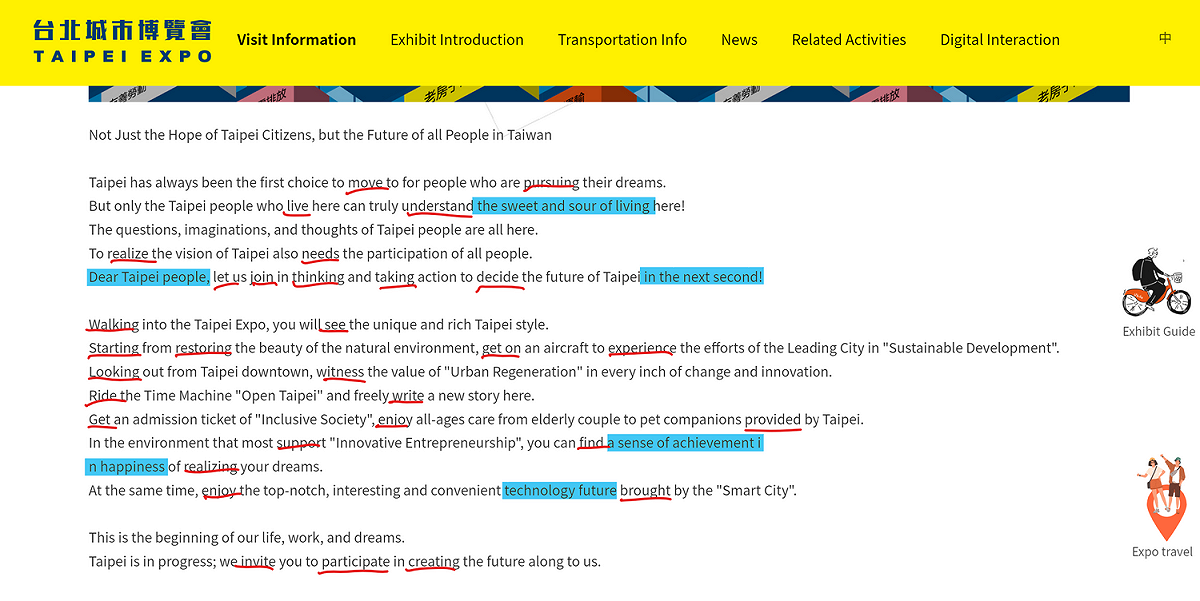
Task: Click the highlighted 'n happiness' text
Action: tap(126, 467)
